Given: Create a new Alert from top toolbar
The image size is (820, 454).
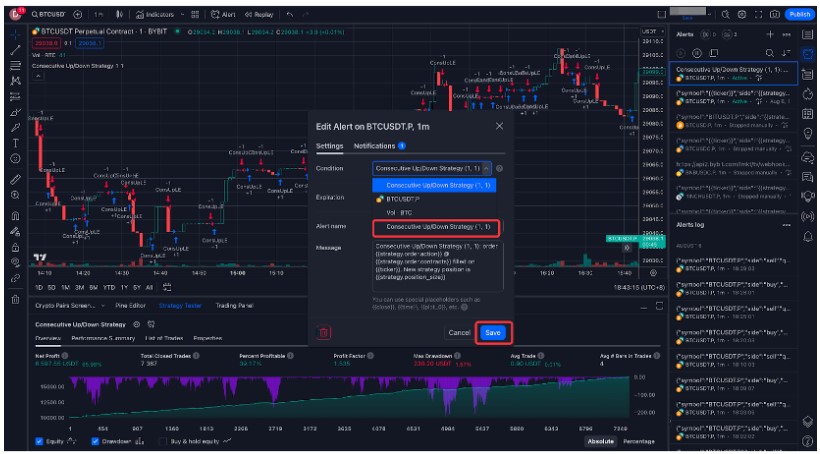Looking at the screenshot, I should click(223, 15).
